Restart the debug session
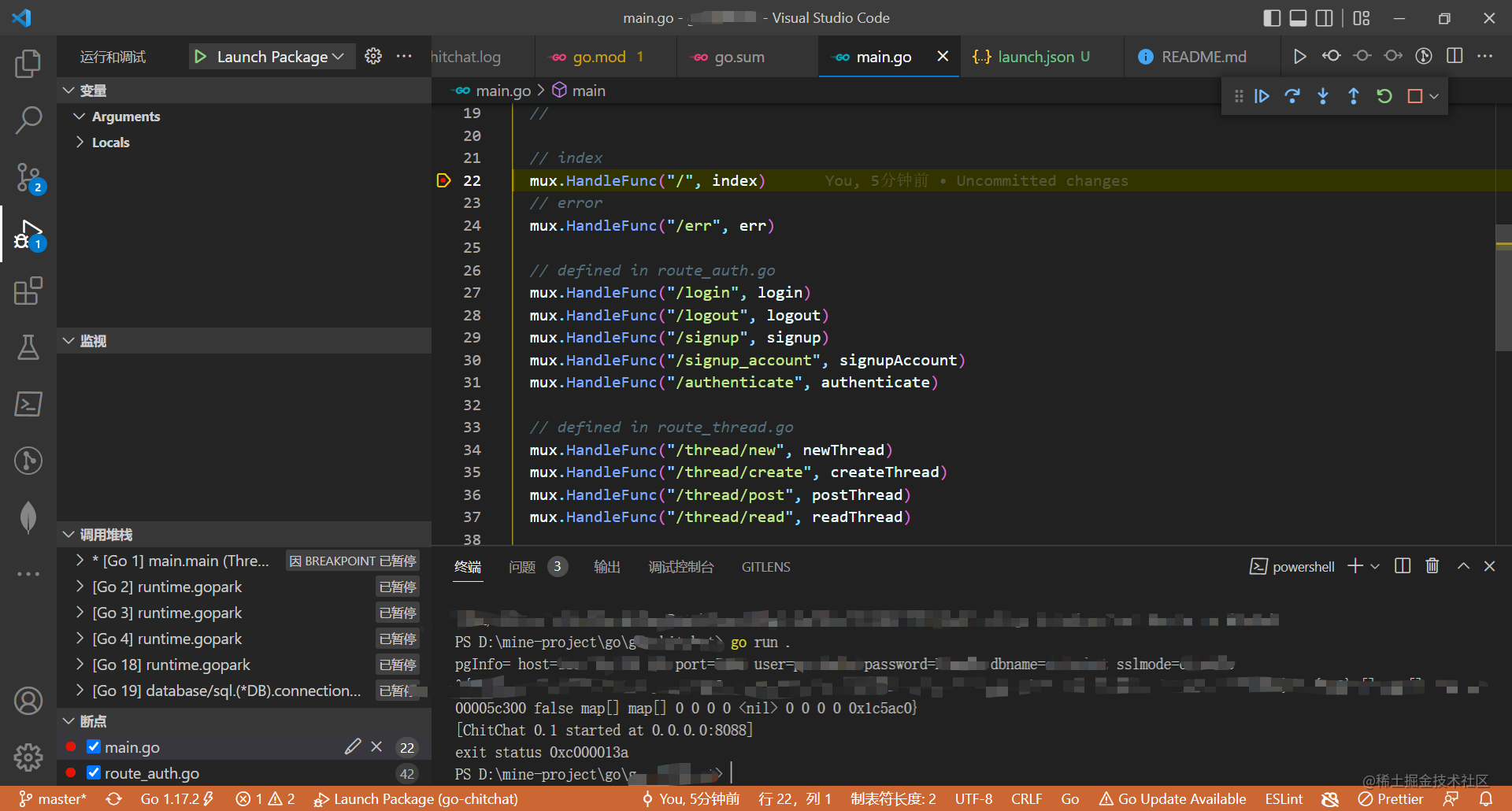This screenshot has width=1512, height=811. (x=1384, y=95)
